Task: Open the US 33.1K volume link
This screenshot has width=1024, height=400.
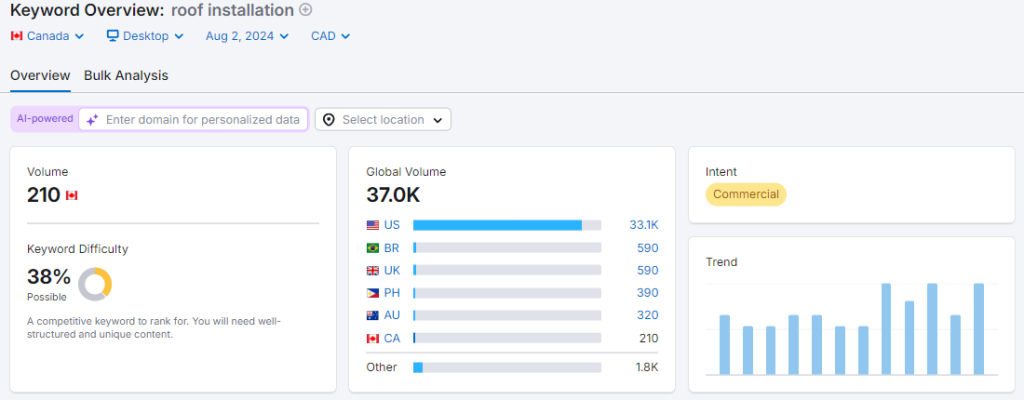Action: tap(643, 225)
